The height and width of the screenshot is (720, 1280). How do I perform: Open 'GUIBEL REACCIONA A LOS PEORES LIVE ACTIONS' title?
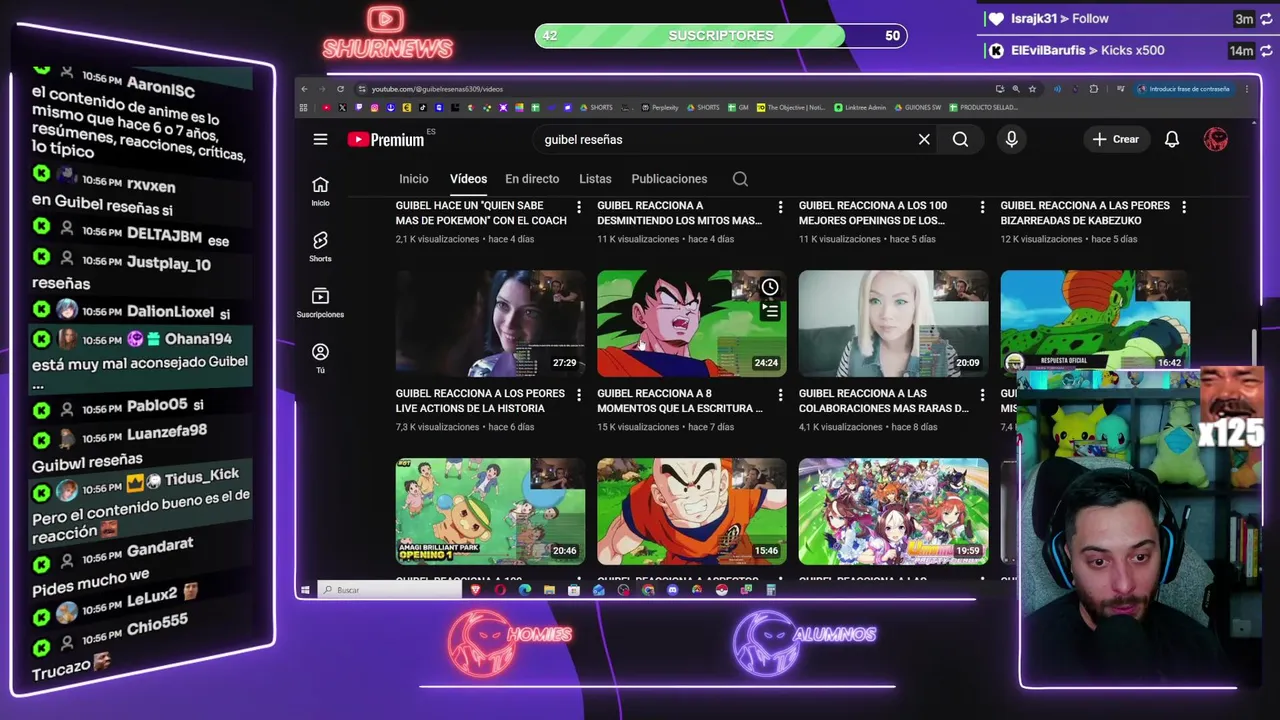(x=481, y=401)
